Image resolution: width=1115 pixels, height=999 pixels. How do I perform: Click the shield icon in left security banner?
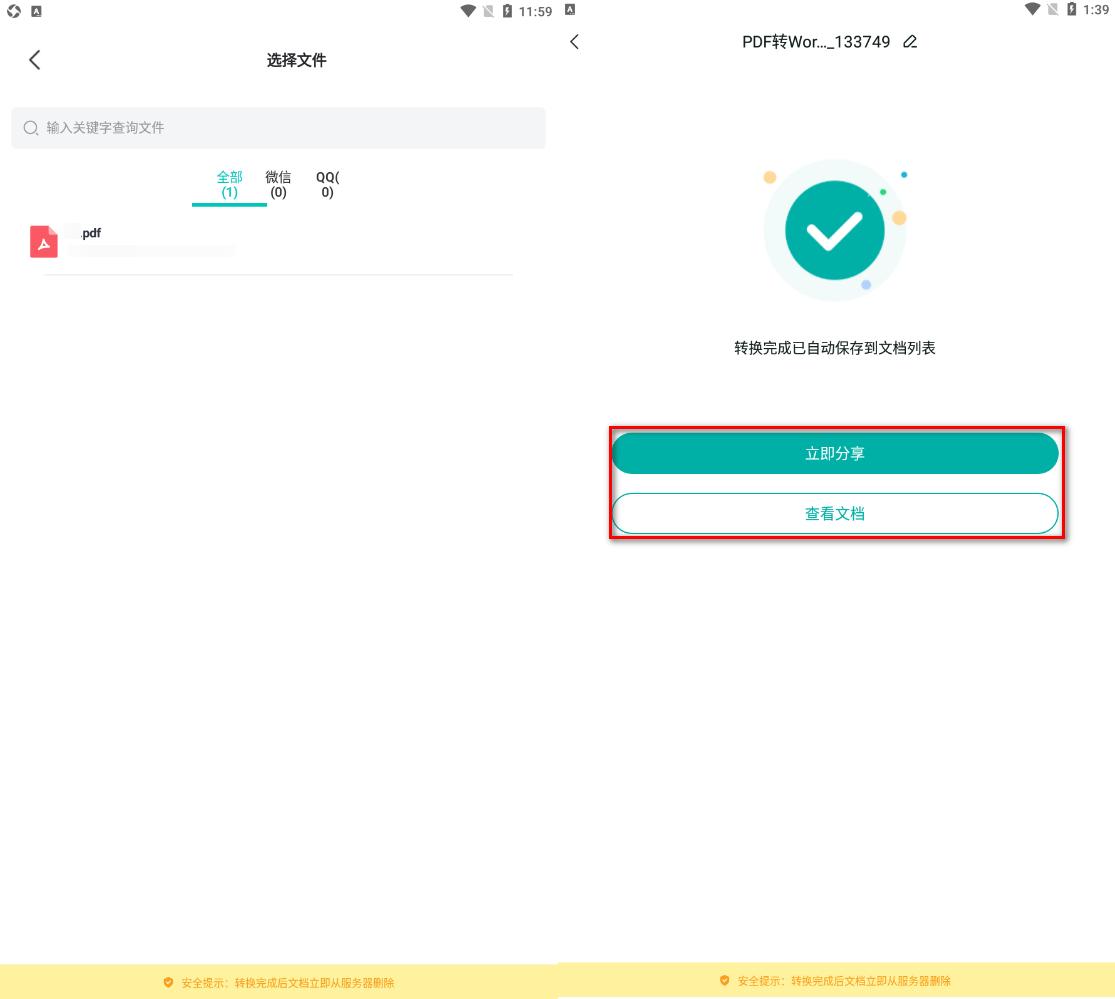[169, 983]
